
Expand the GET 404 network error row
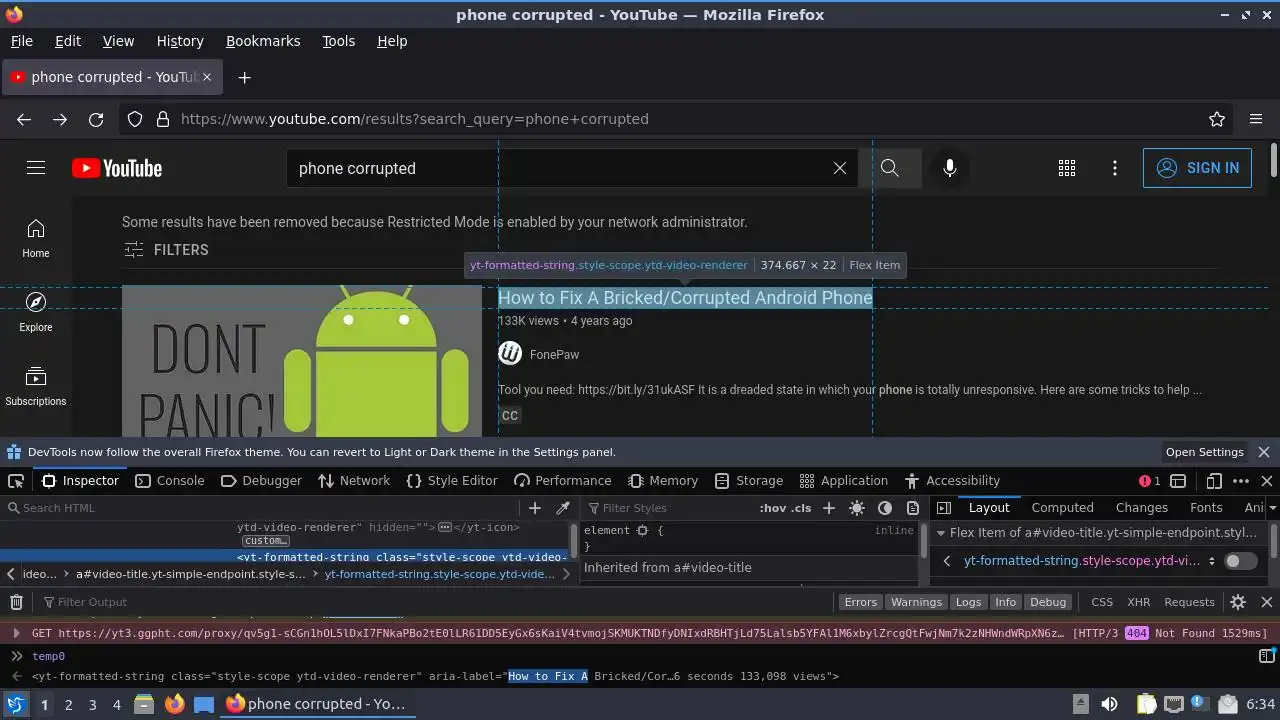[x=16, y=633]
